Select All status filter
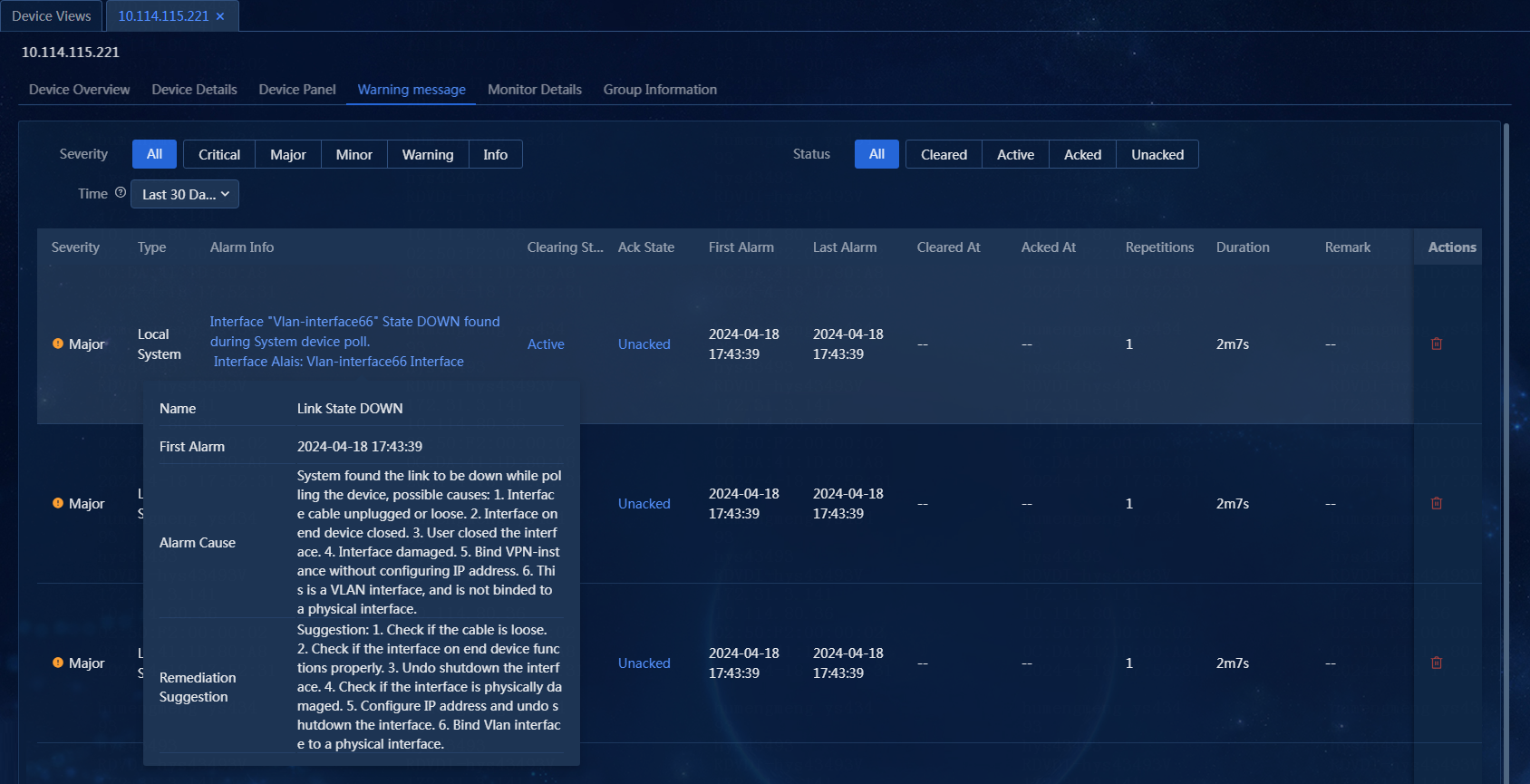Screen dimensions: 1530x784 pos(876,154)
